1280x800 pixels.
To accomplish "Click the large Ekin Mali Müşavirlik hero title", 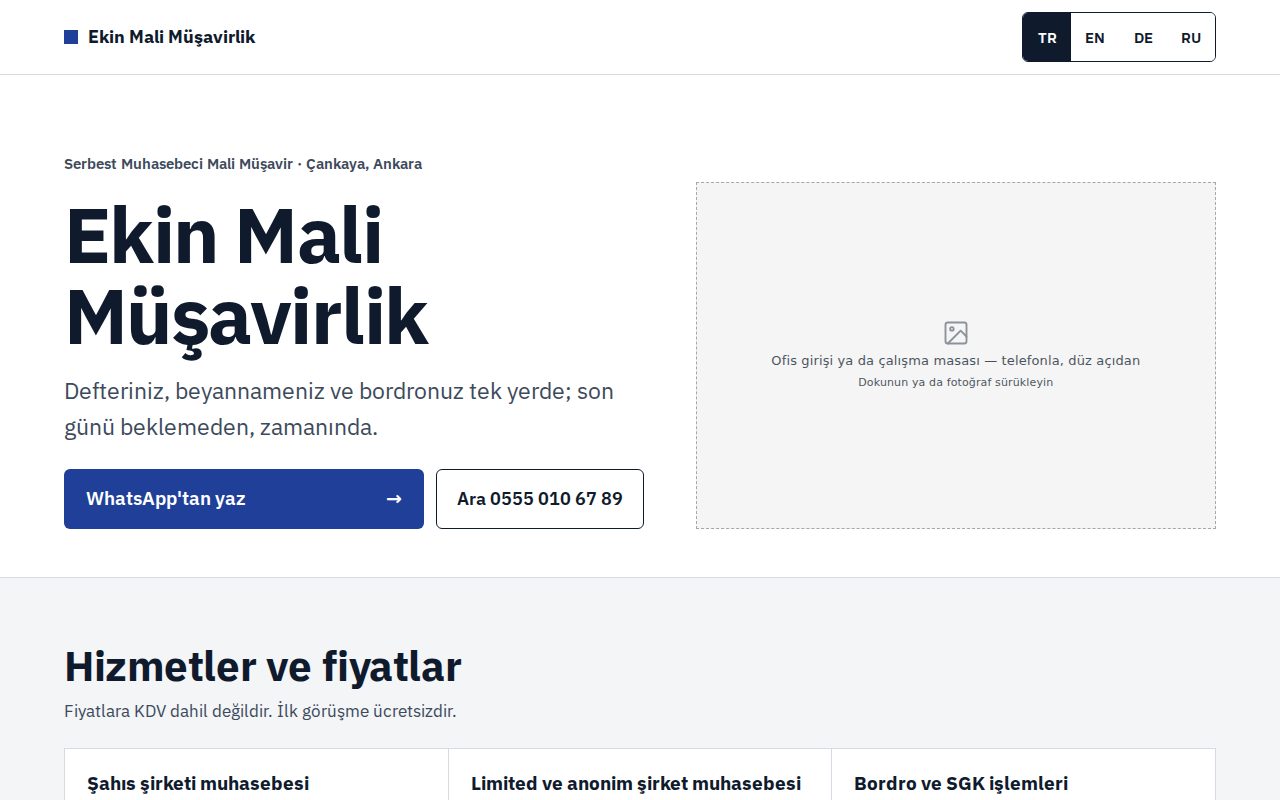I will pyautogui.click(x=247, y=277).
